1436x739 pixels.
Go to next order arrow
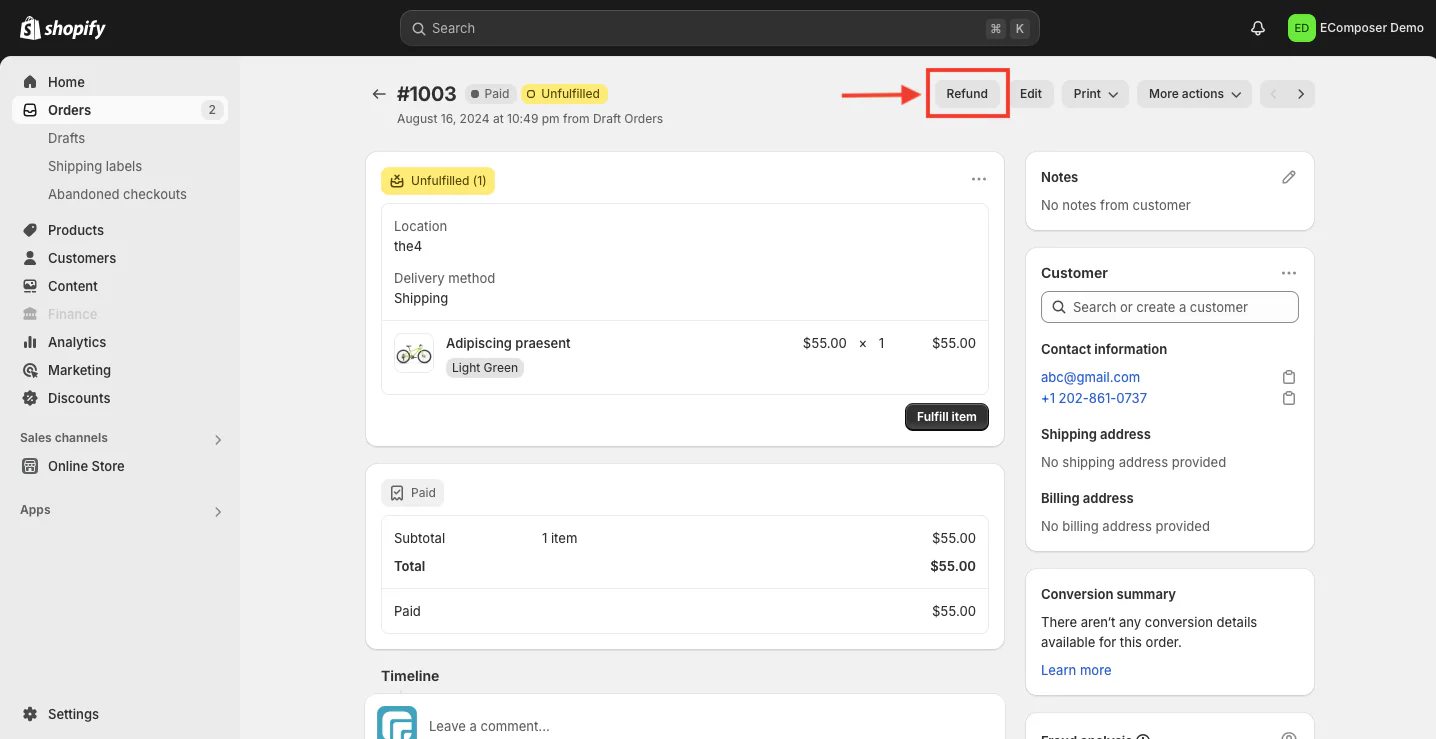click(x=1301, y=94)
